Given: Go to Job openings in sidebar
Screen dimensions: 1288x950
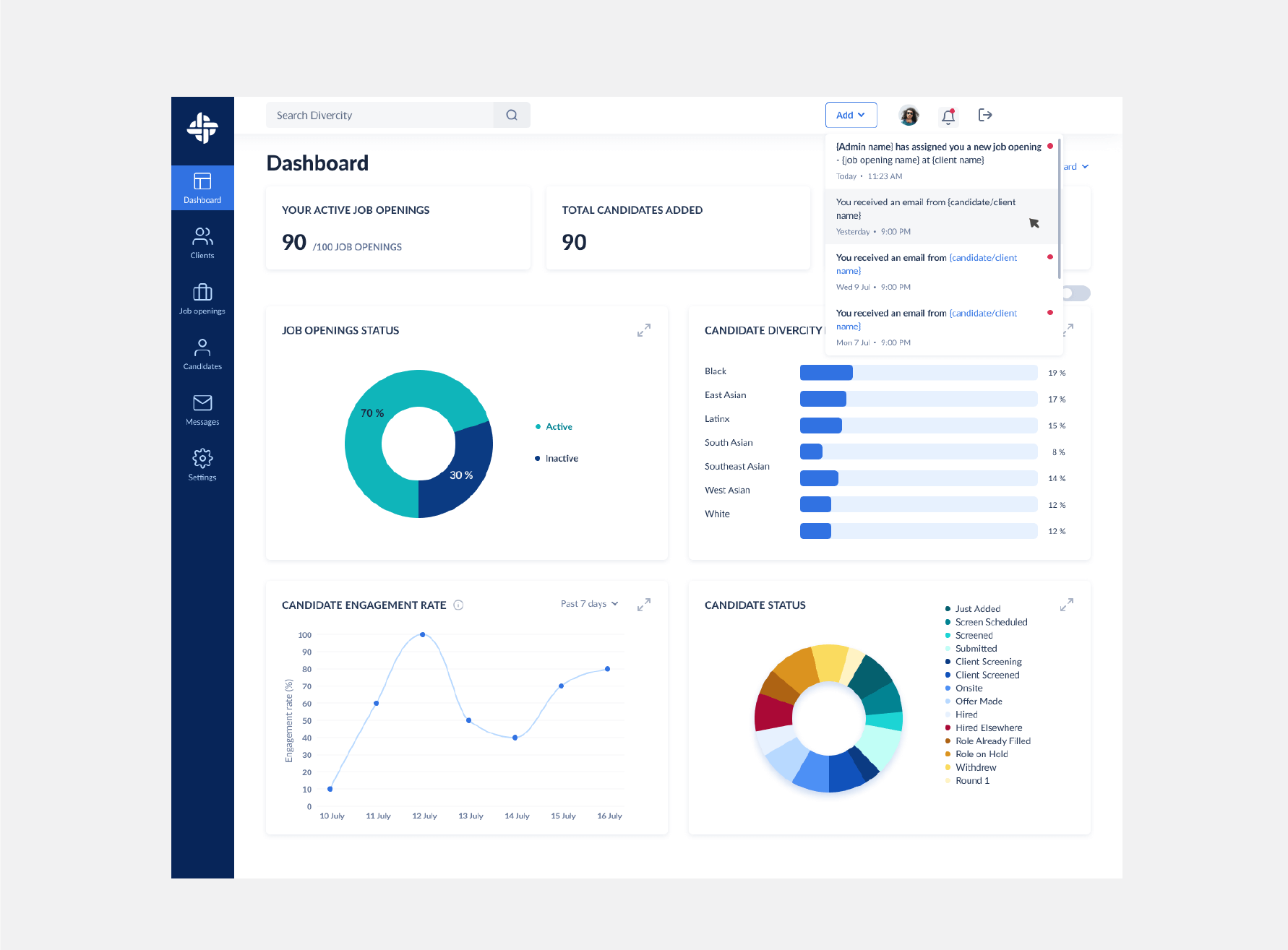Looking at the screenshot, I should (202, 299).
